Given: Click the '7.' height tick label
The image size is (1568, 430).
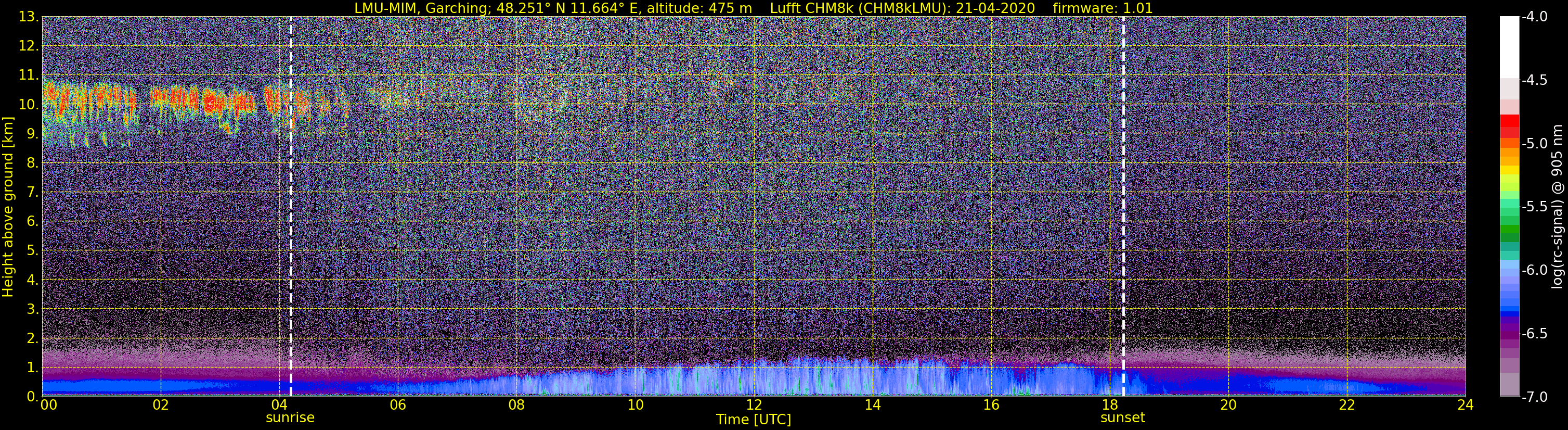Looking at the screenshot, I should (x=32, y=193).
